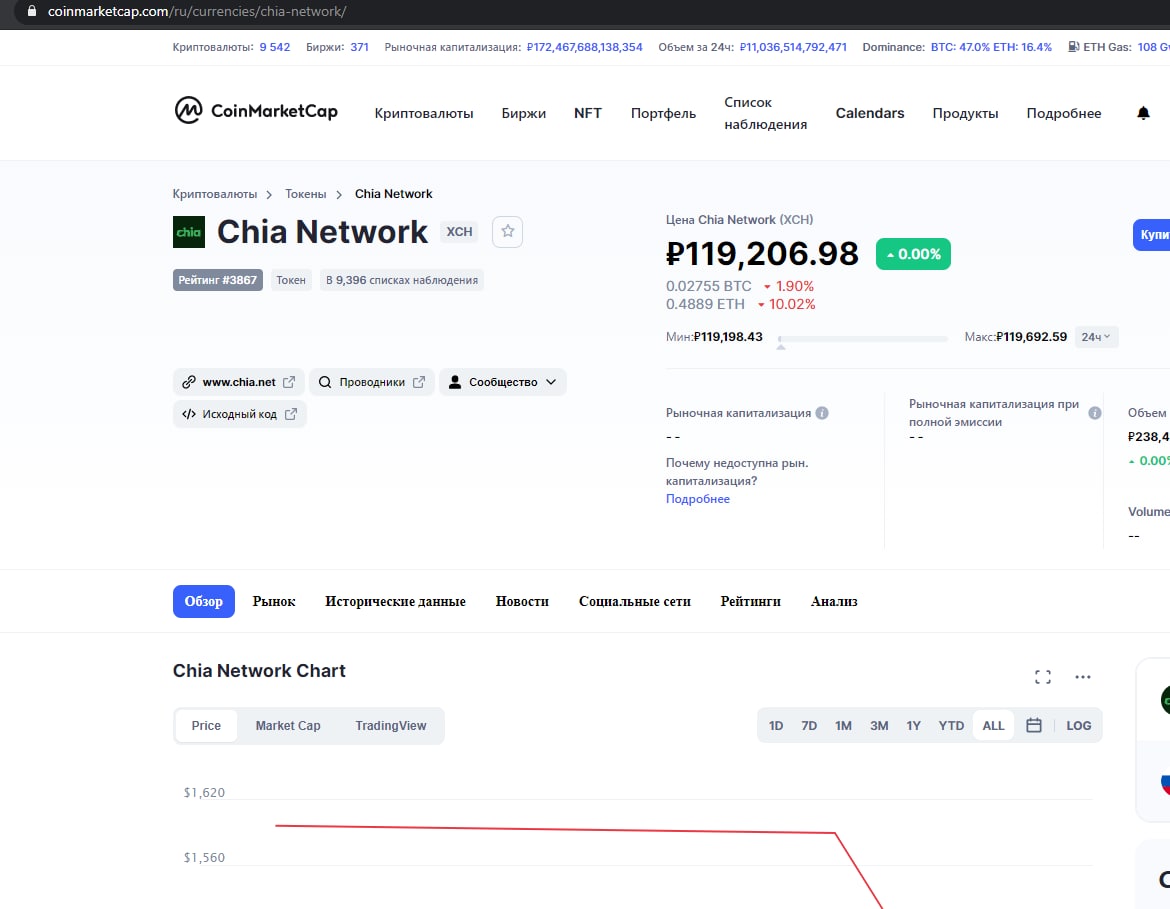Add Chia Network to watchlist star
1170x909 pixels.
[507, 231]
